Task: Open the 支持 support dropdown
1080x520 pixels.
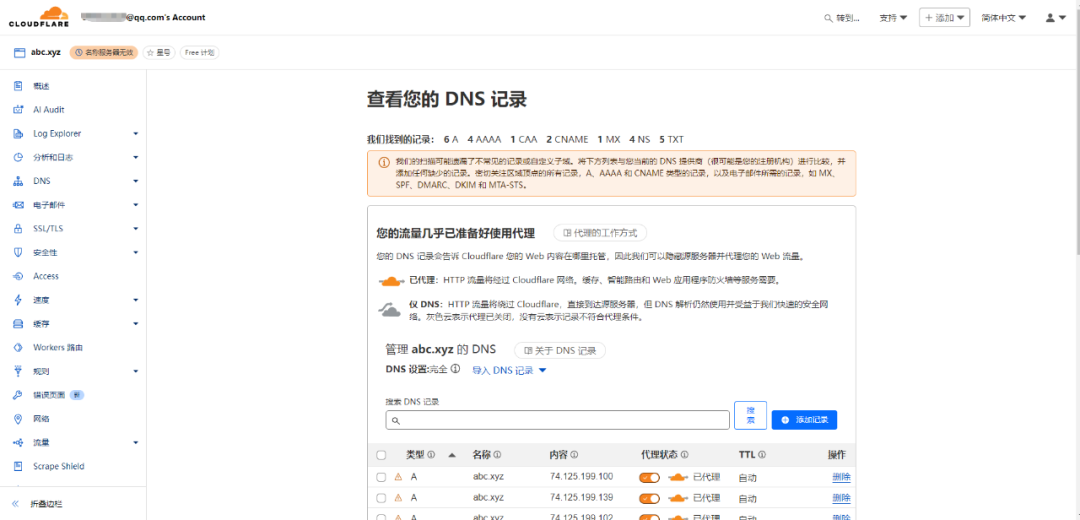Action: pyautogui.click(x=893, y=18)
